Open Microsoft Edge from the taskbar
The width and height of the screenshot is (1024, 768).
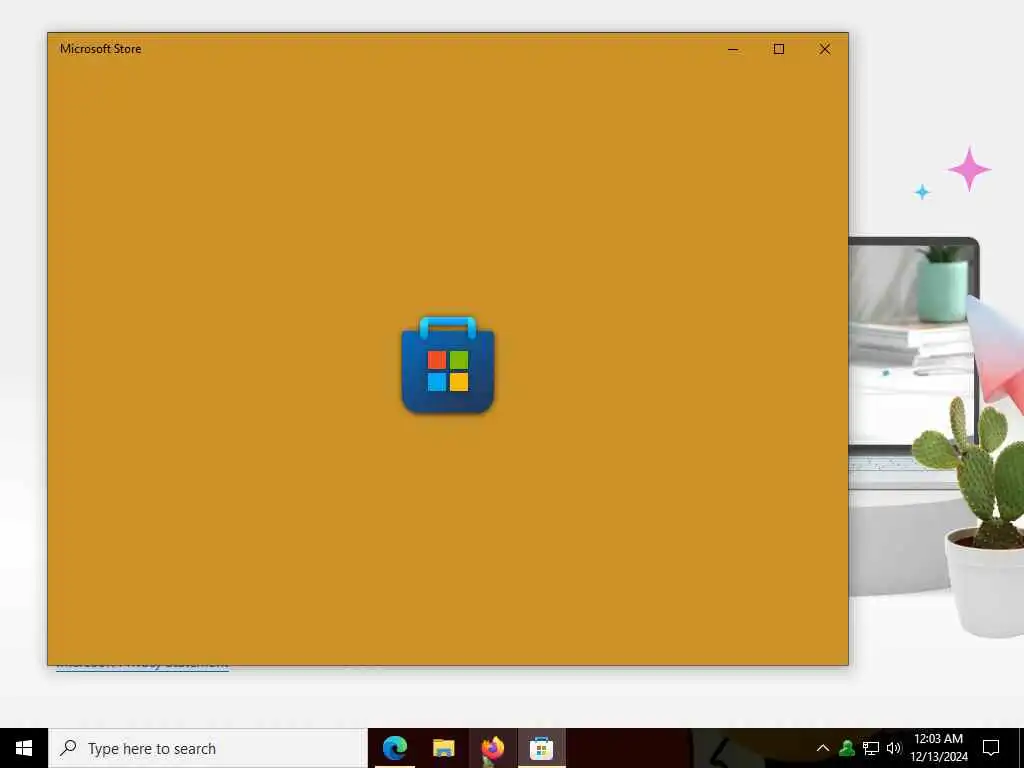pyautogui.click(x=395, y=748)
